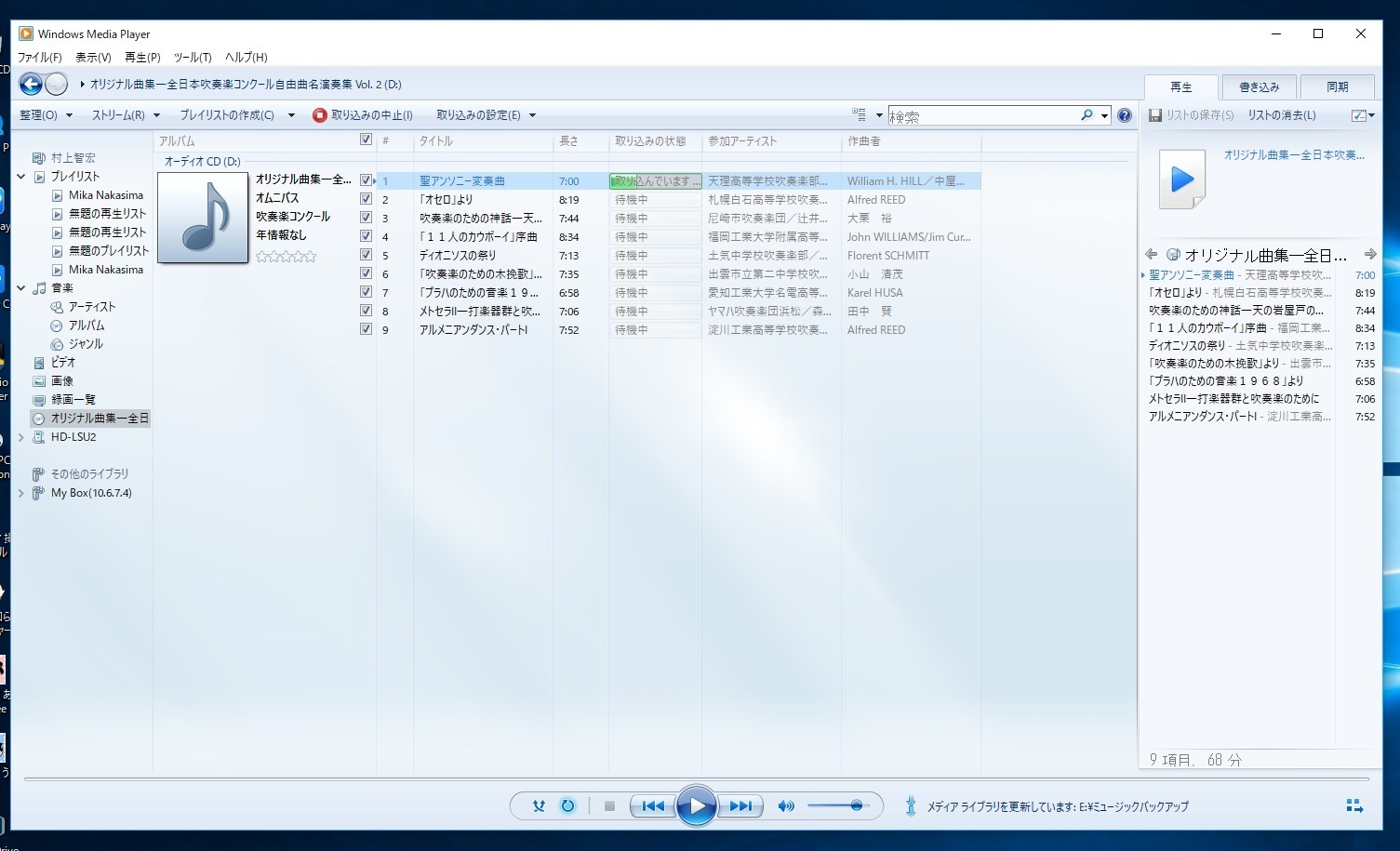This screenshot has height=851, width=1400.
Task: Toggle the select-all checkbox in the column header
Action: click(366, 140)
